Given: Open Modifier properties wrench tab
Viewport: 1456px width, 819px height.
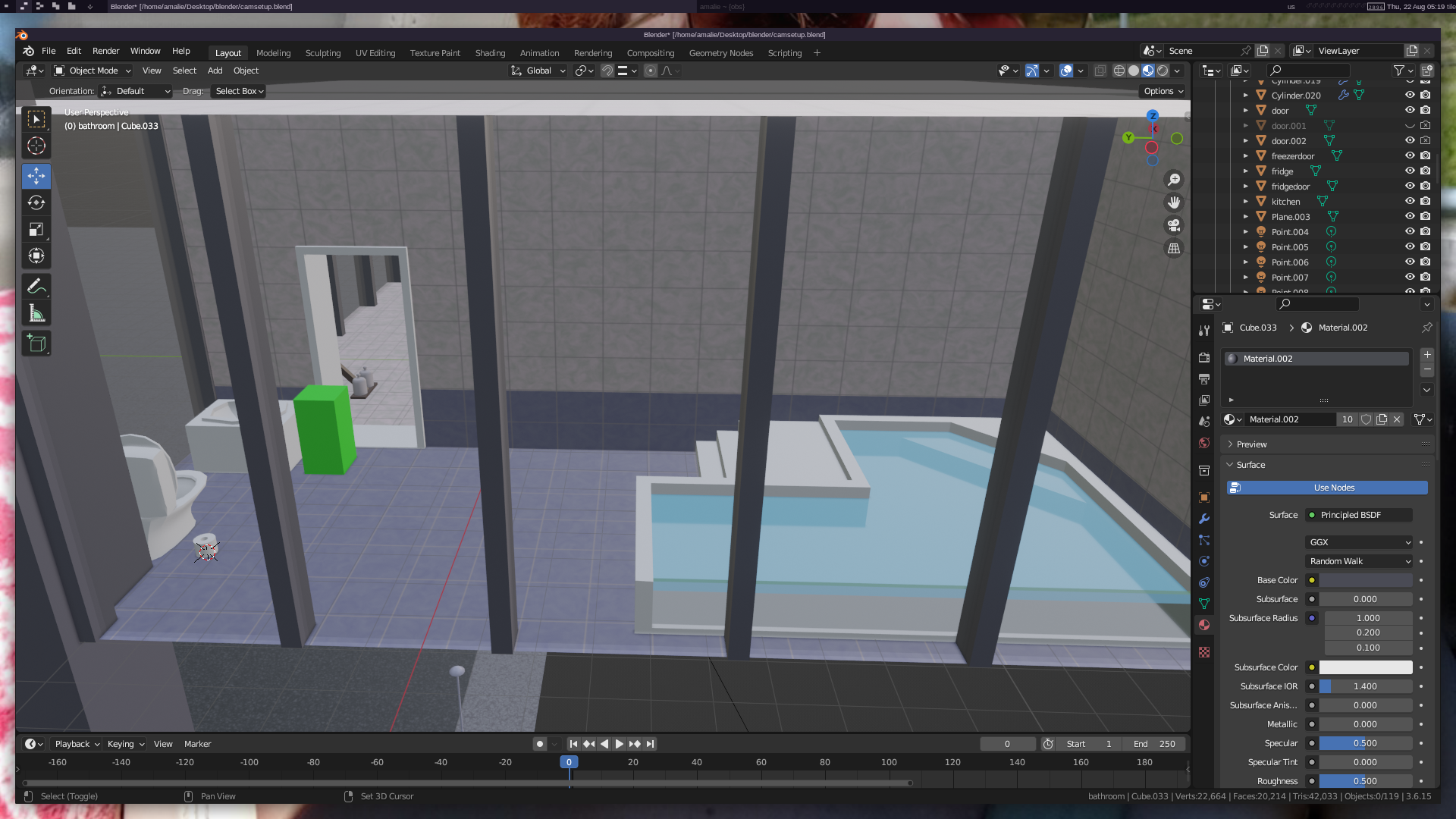Looking at the screenshot, I should click(x=1203, y=519).
